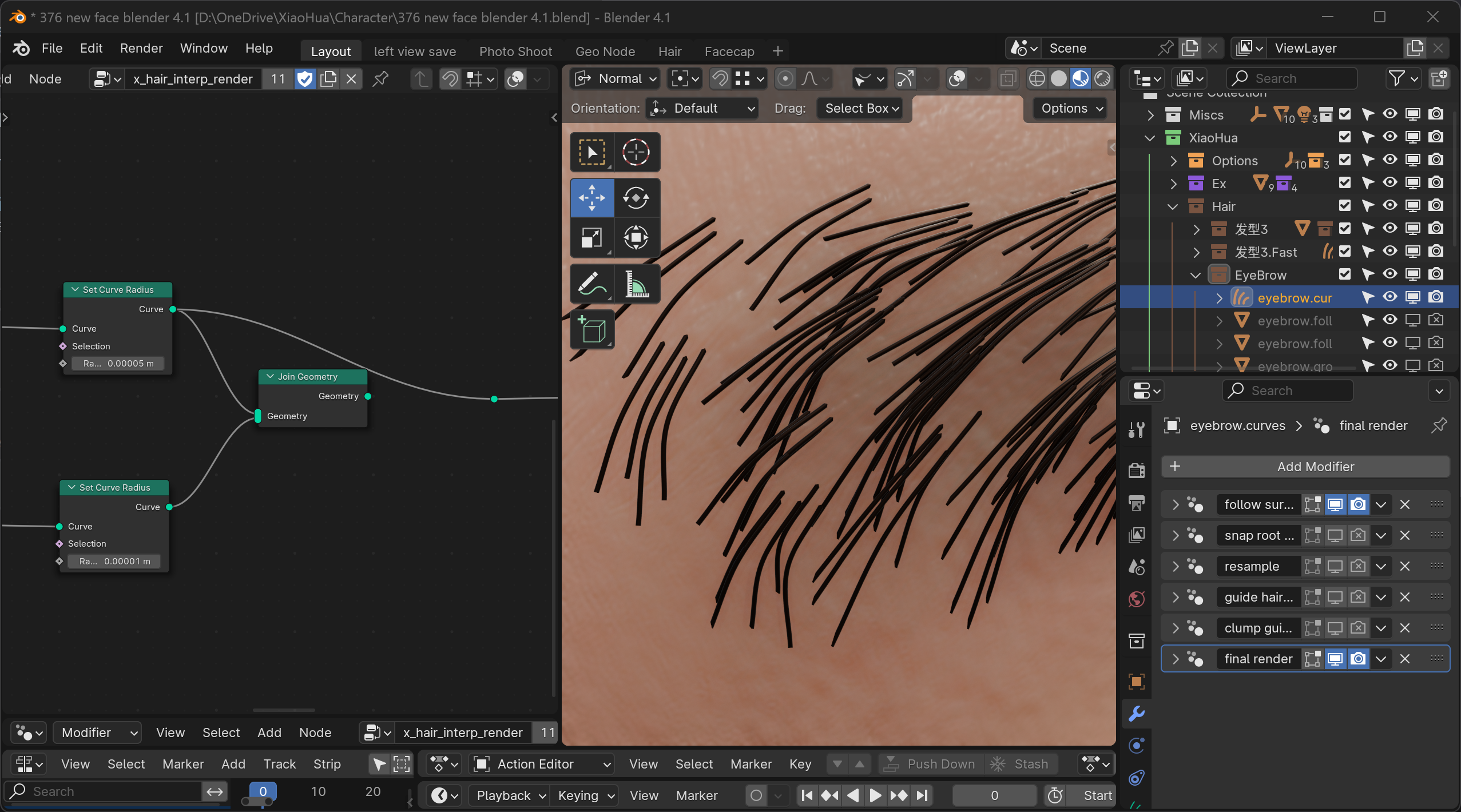Remove the resample modifier with X
This screenshot has width=1461, height=812.
coord(1405,566)
